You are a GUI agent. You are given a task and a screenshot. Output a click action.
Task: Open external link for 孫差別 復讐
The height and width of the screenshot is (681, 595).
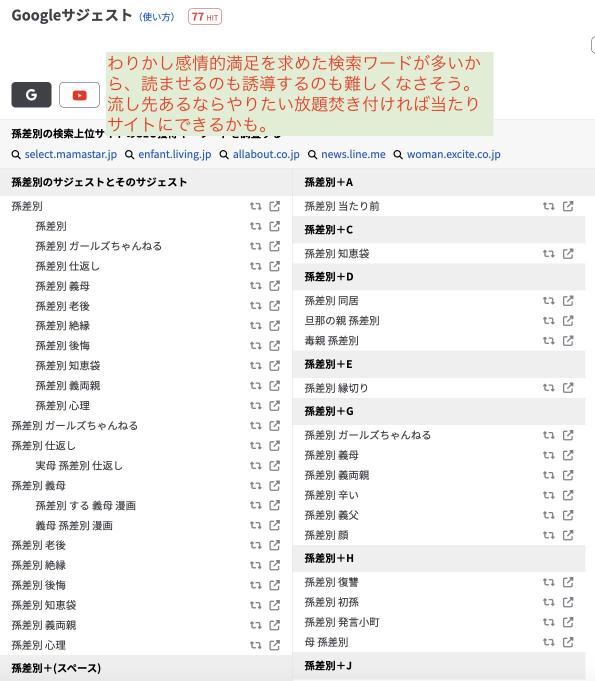coord(568,582)
